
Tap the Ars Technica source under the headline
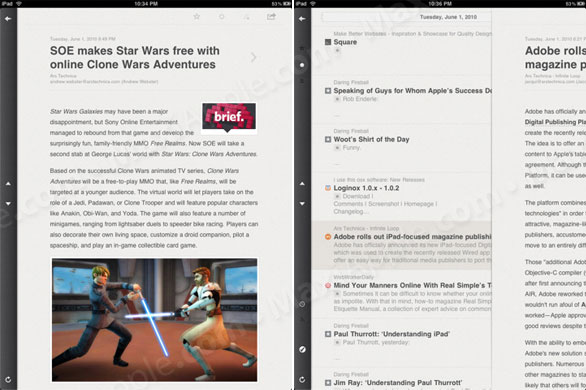(63, 76)
